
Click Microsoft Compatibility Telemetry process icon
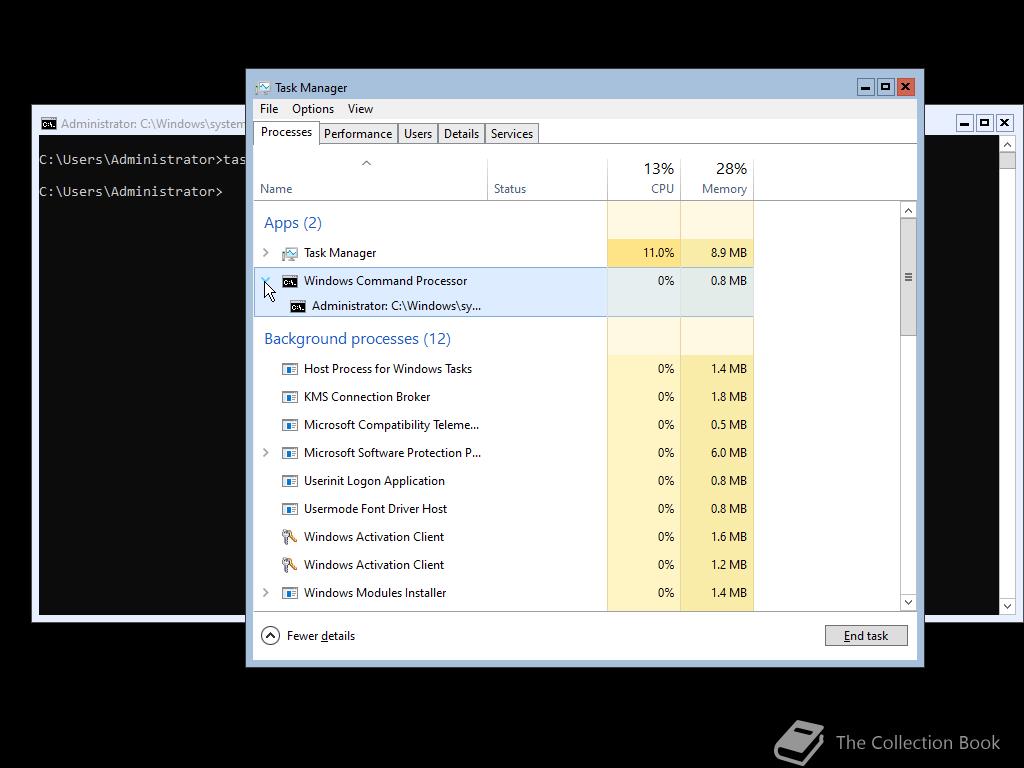pyautogui.click(x=290, y=425)
